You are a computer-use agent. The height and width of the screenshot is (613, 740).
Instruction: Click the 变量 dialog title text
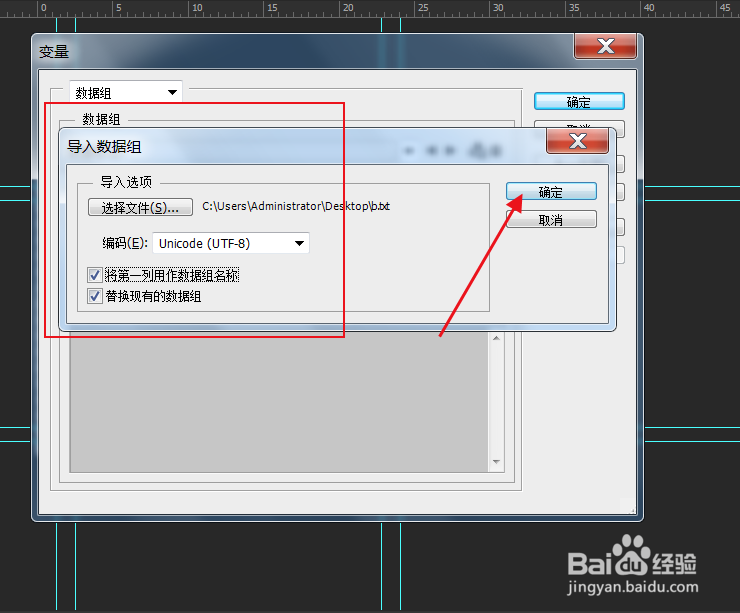[54, 51]
